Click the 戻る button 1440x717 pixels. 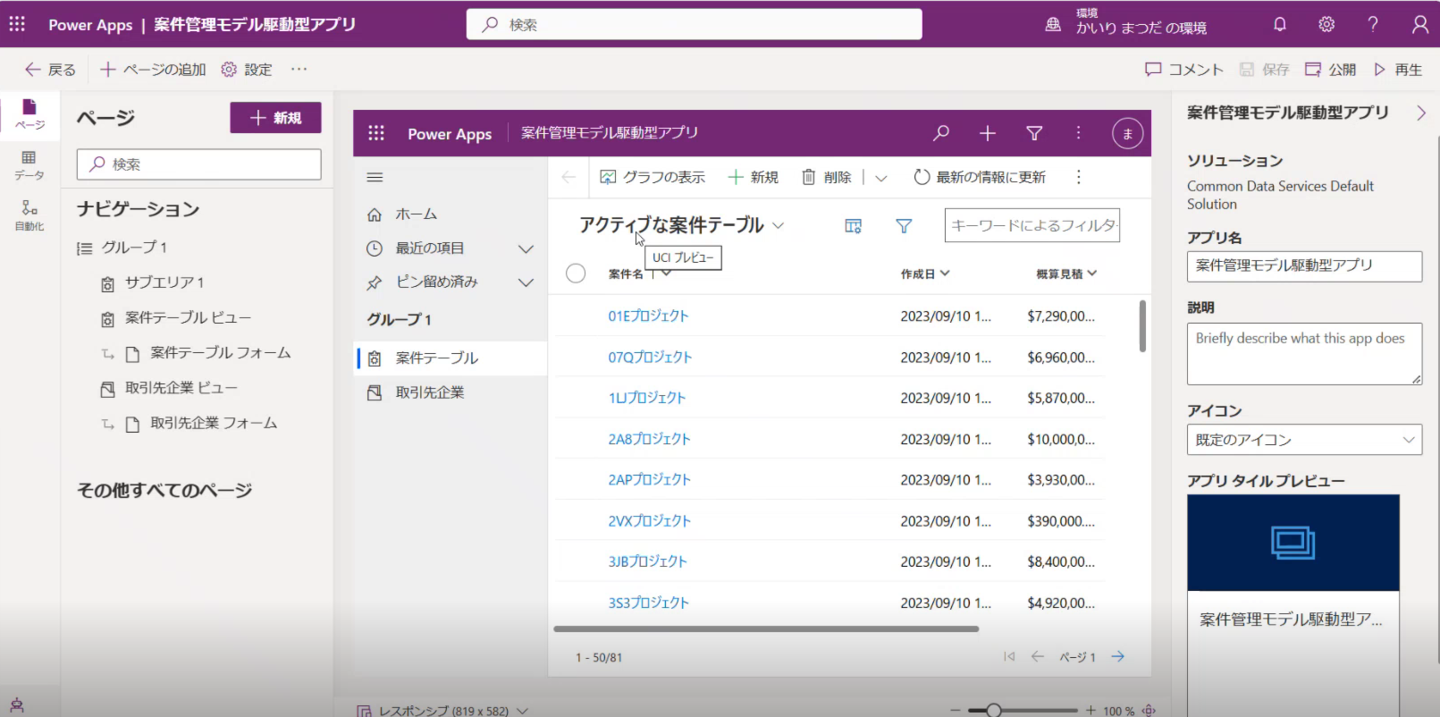[x=50, y=69]
